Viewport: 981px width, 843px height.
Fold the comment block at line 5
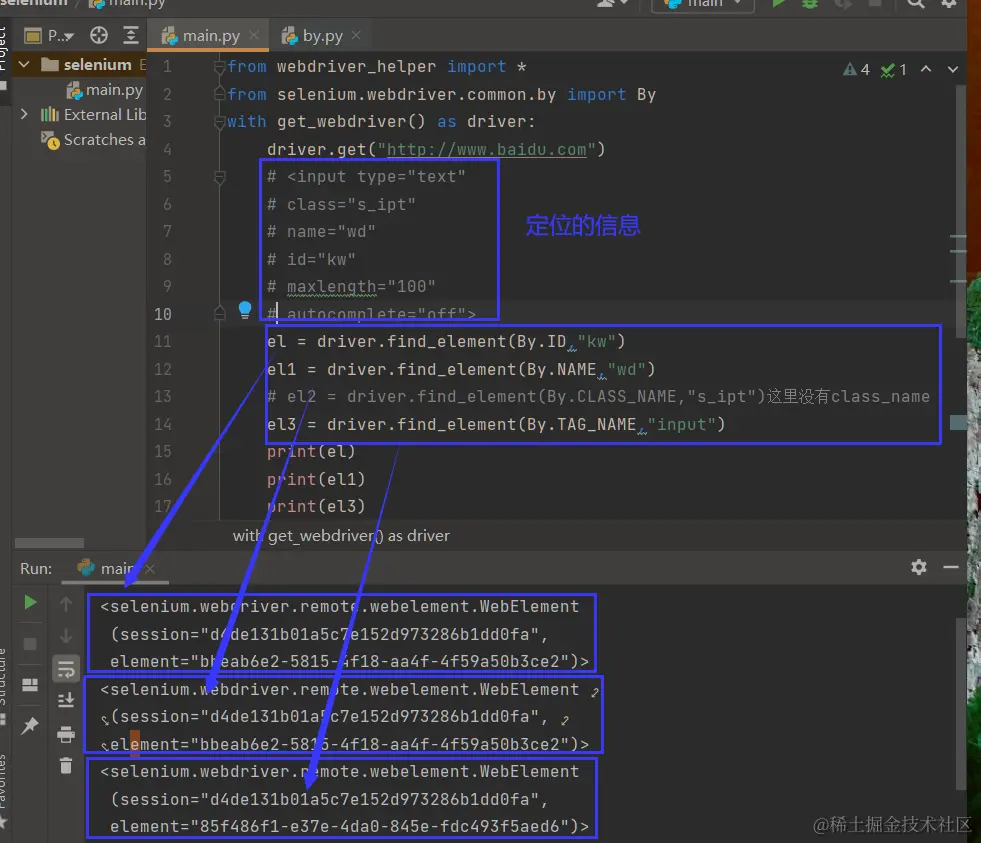[x=219, y=177]
